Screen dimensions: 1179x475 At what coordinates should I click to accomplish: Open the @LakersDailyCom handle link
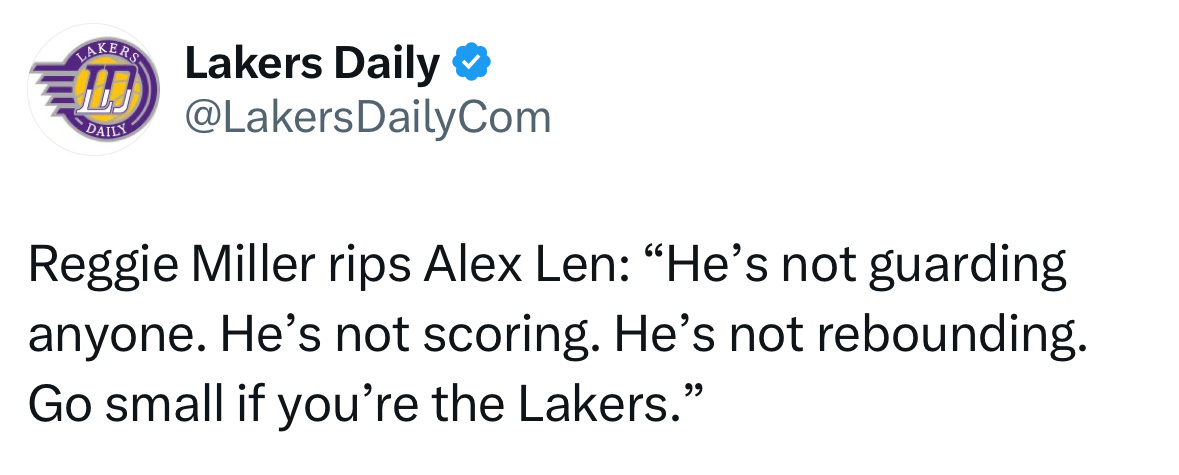[x=368, y=118]
